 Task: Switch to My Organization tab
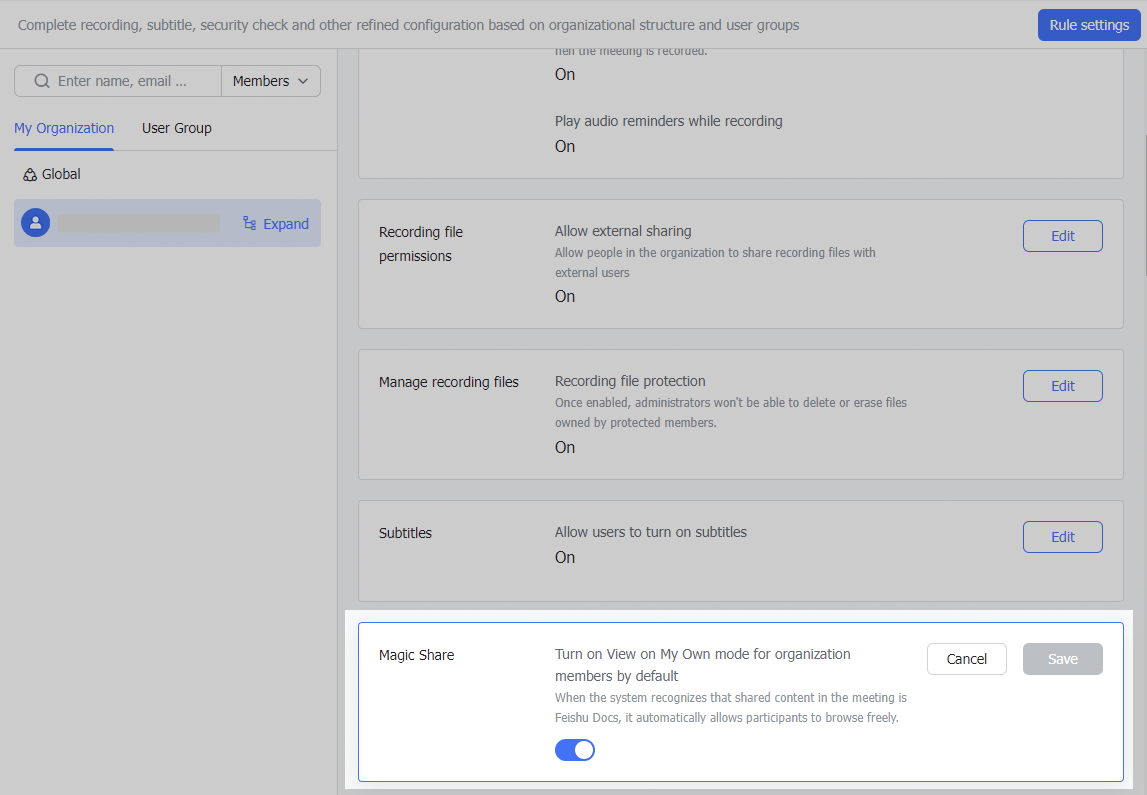pyautogui.click(x=64, y=128)
